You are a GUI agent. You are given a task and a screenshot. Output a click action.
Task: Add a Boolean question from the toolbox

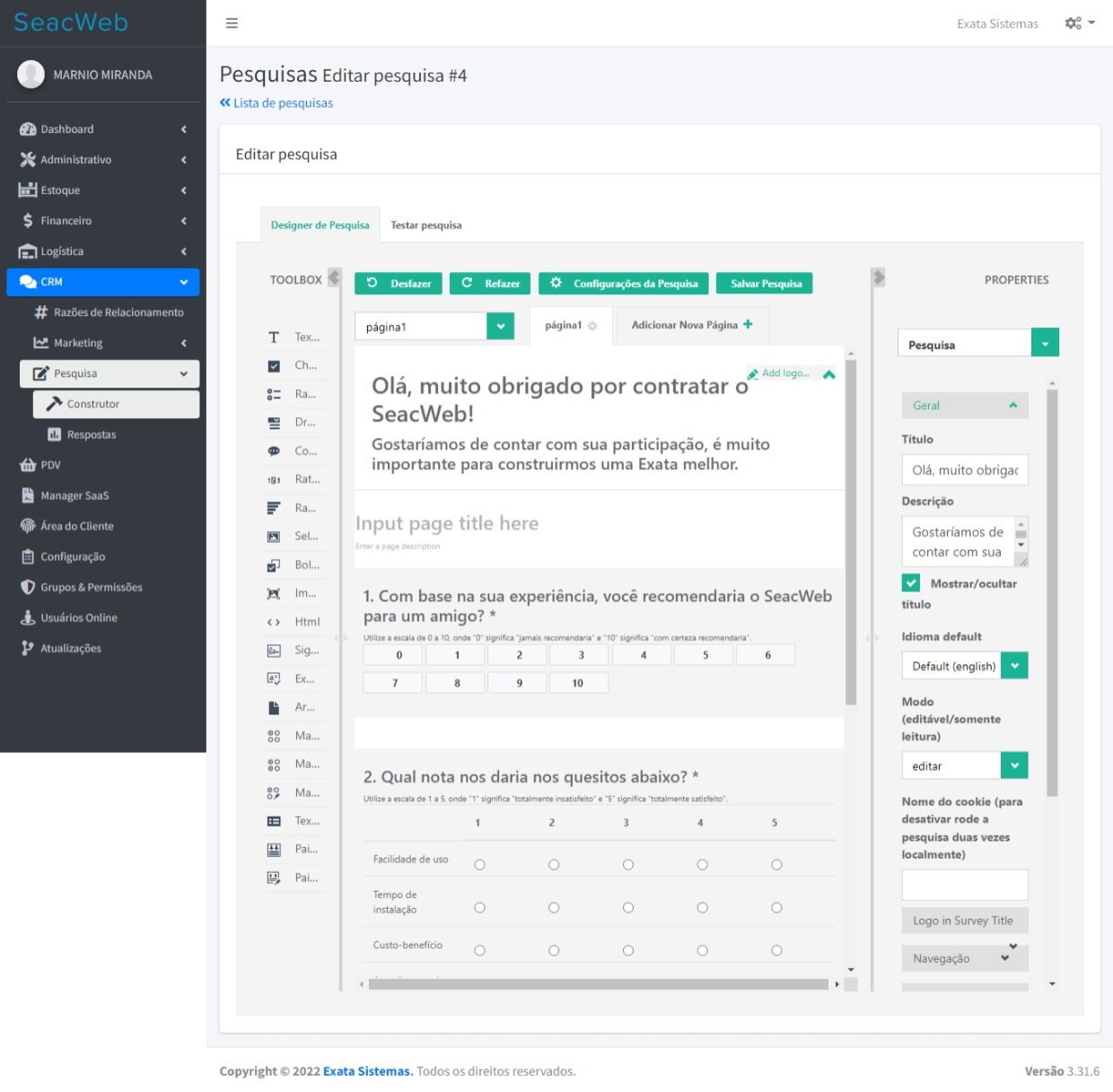[x=294, y=564]
